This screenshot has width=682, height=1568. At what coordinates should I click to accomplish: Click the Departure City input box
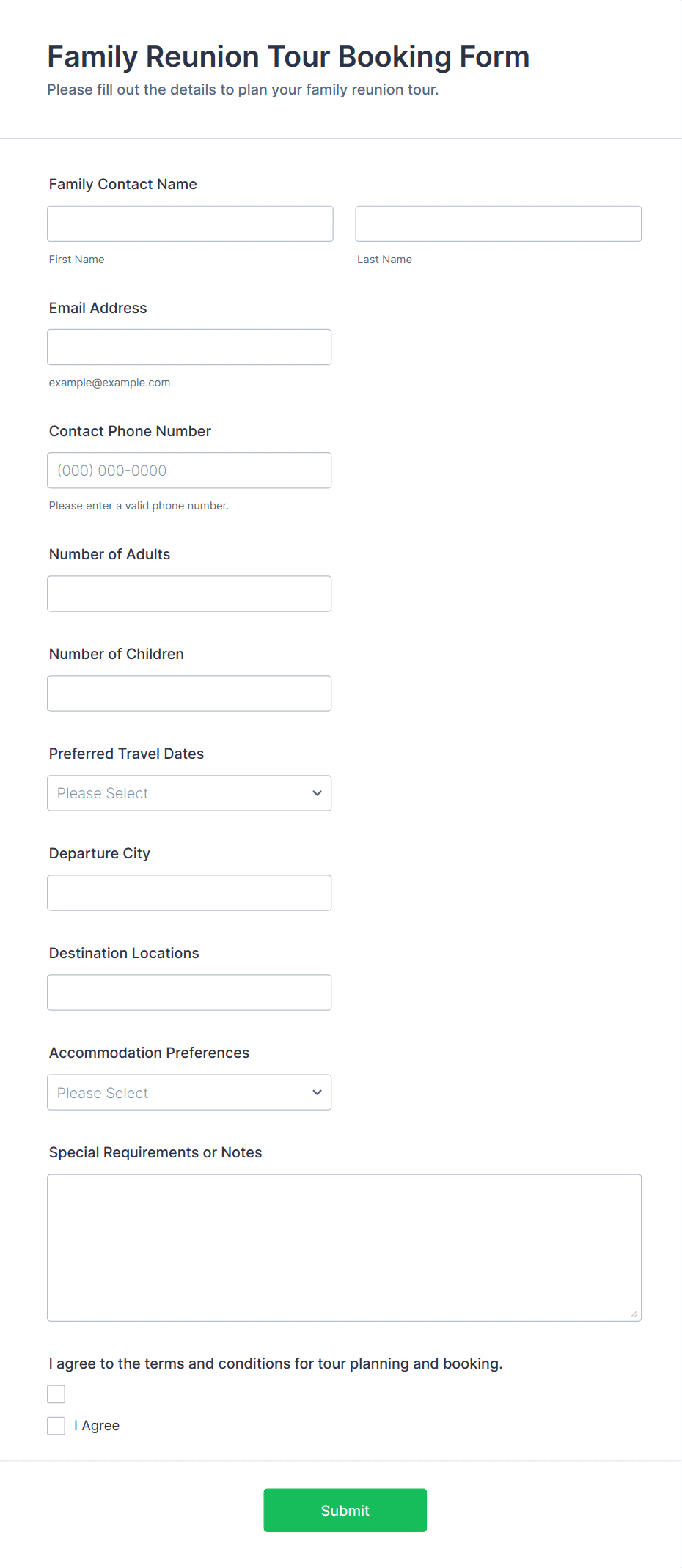[189, 893]
